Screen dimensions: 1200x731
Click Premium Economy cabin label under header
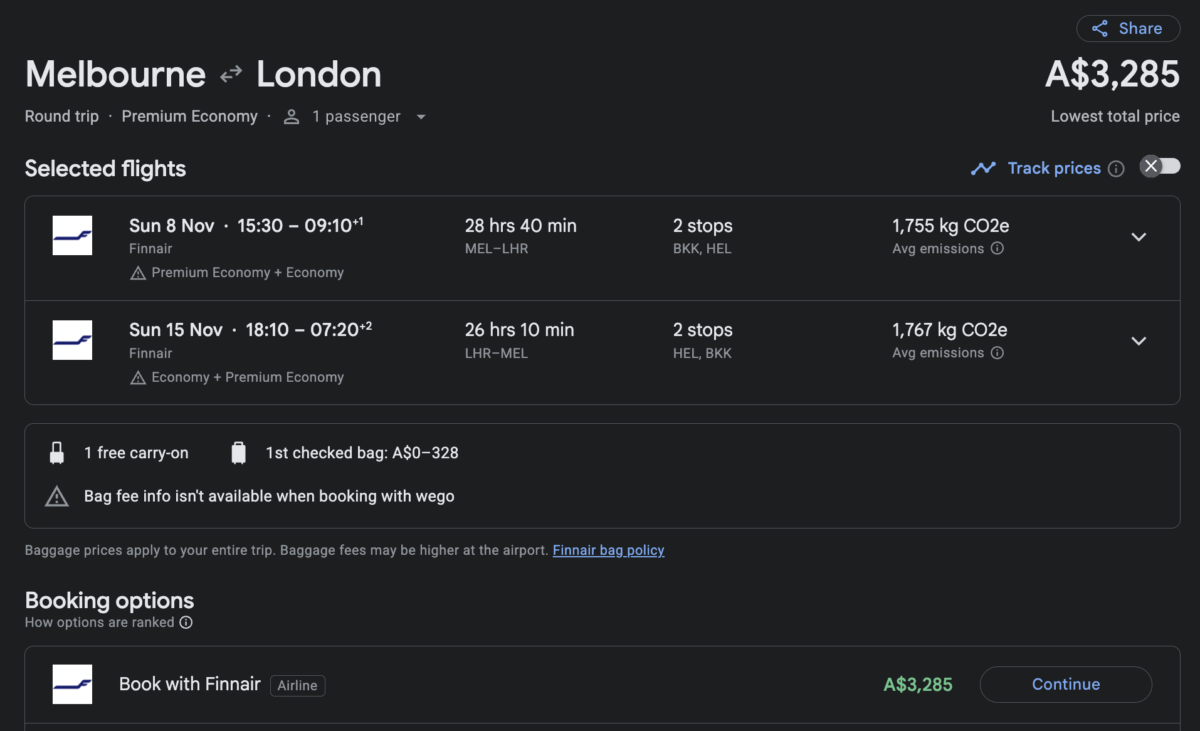coord(190,117)
